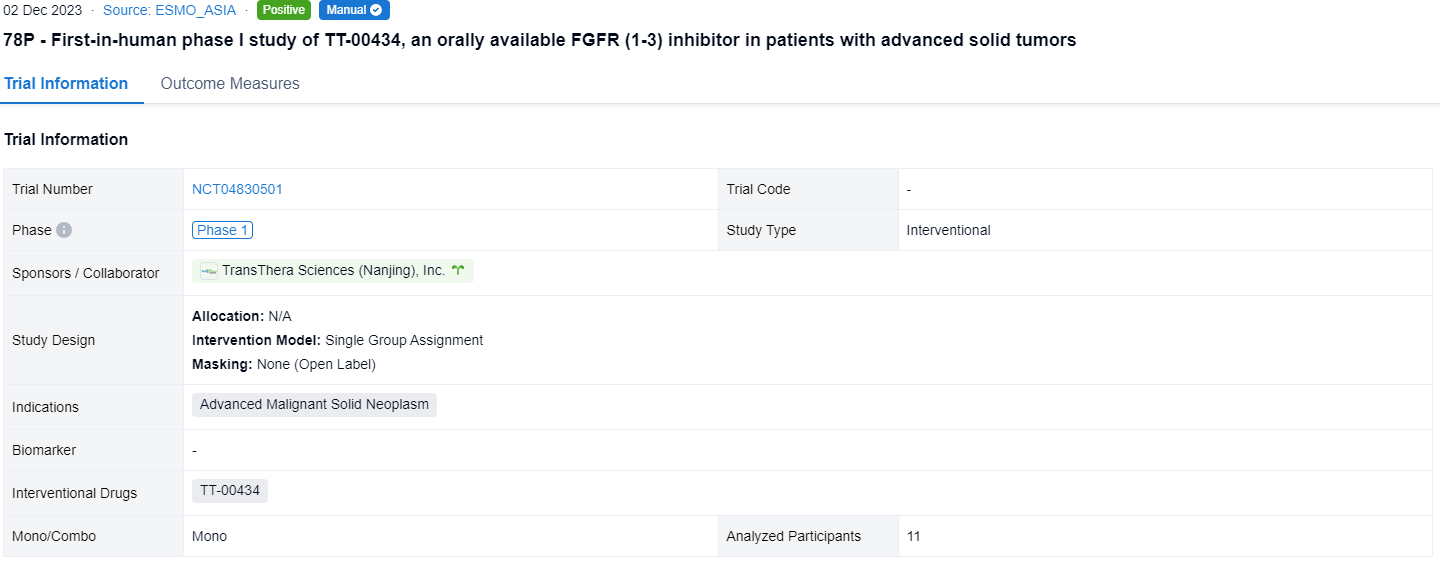Click the TransThera Sciences company logo icon

click(x=209, y=271)
